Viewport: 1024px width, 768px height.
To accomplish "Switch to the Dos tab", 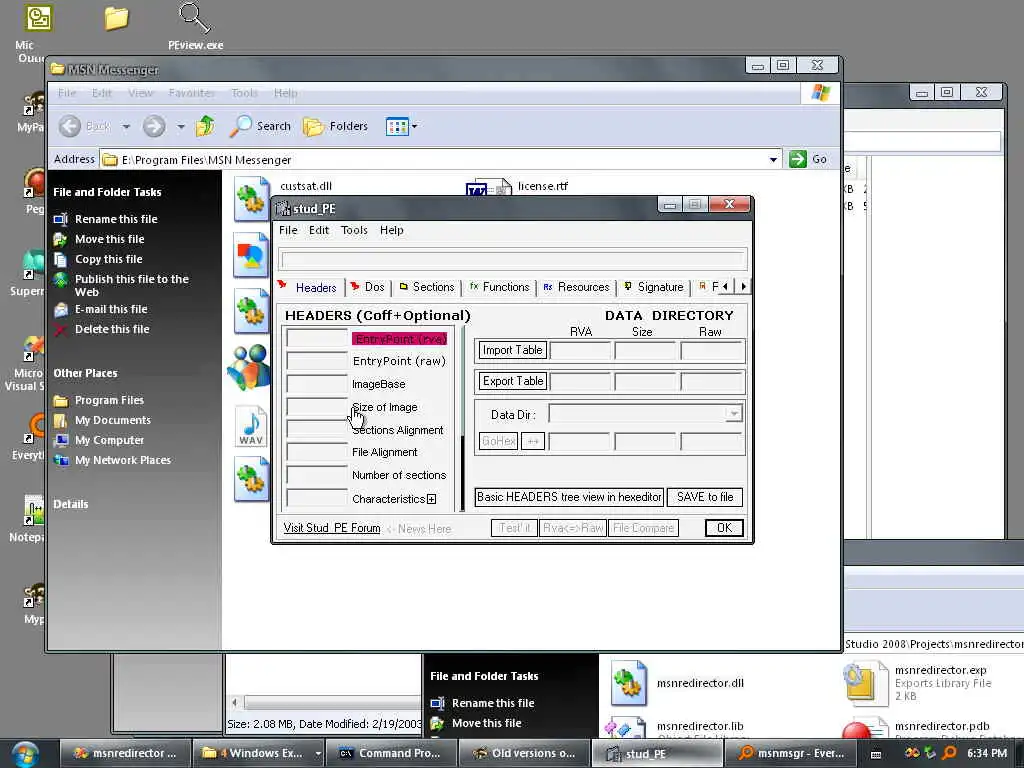I will coord(368,287).
